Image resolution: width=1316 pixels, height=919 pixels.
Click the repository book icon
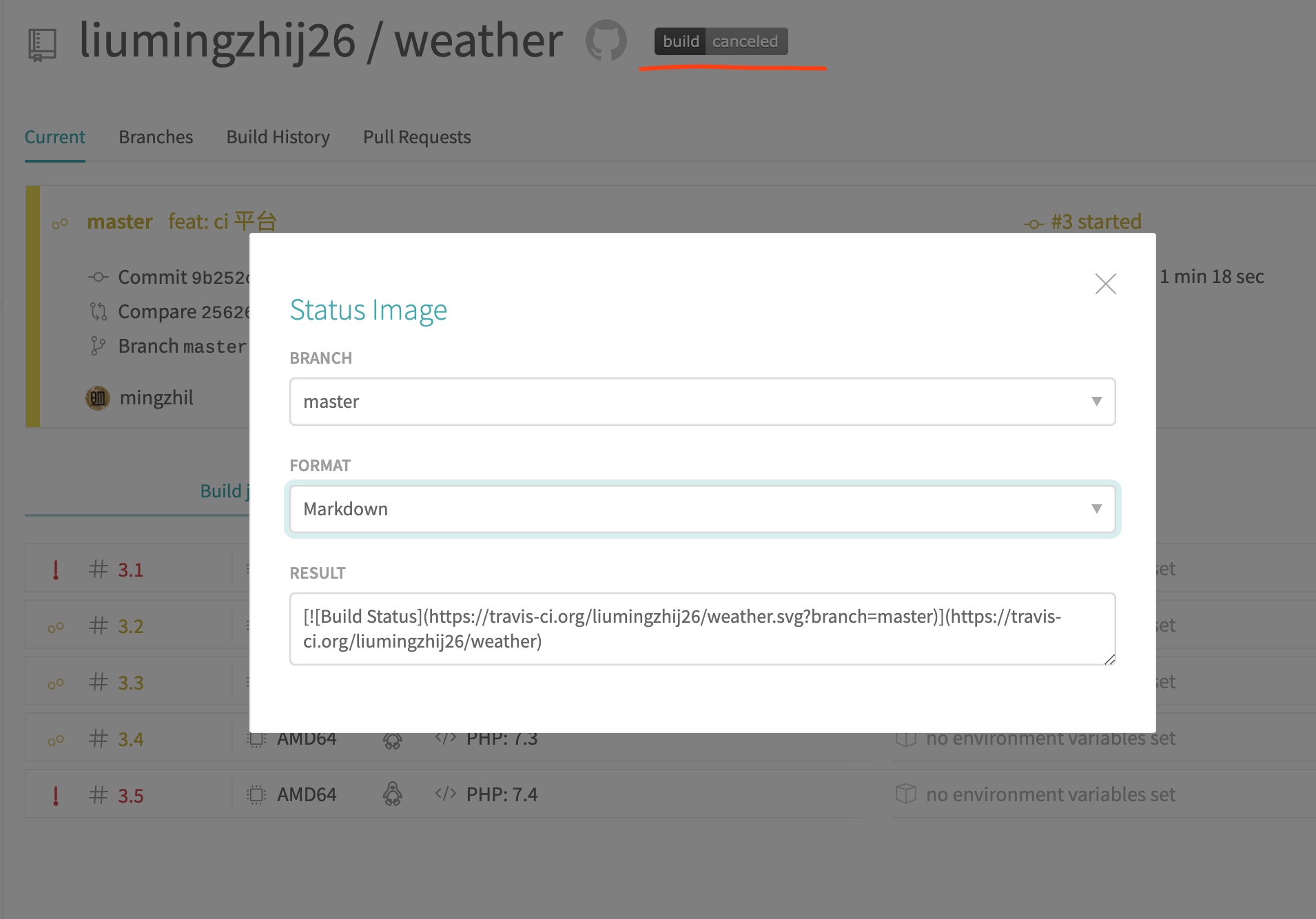42,44
